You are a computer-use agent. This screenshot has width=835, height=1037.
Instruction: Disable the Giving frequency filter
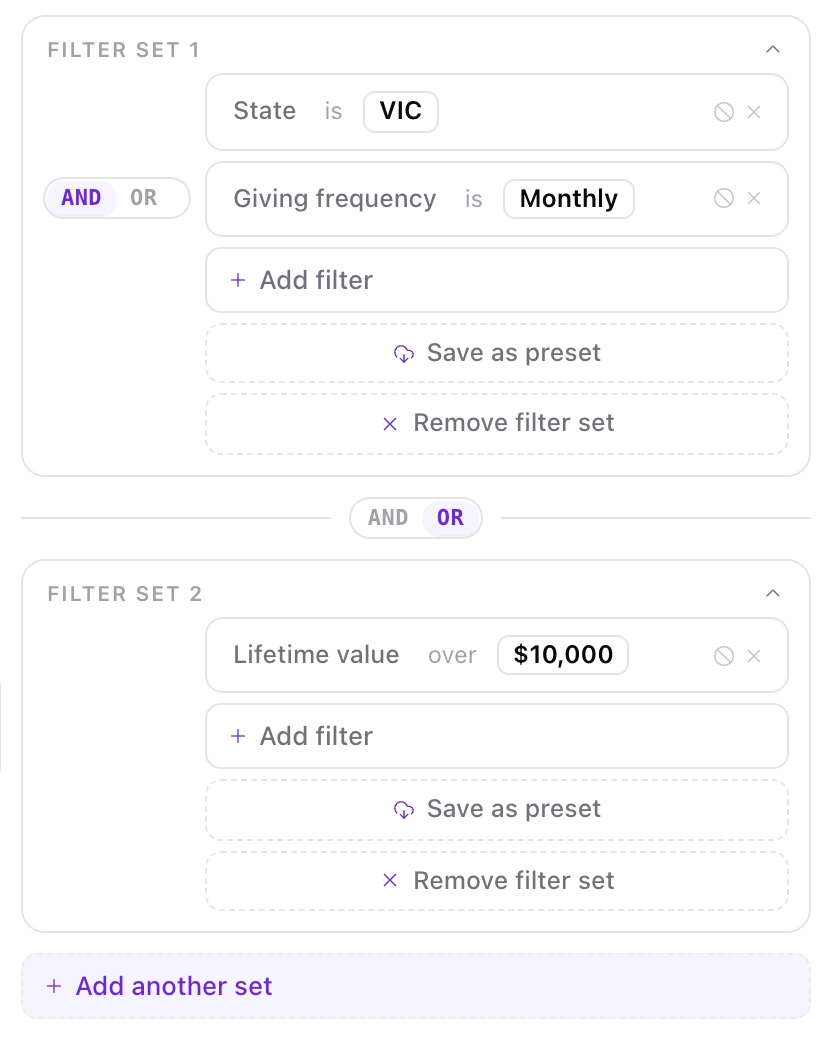pyautogui.click(x=723, y=198)
